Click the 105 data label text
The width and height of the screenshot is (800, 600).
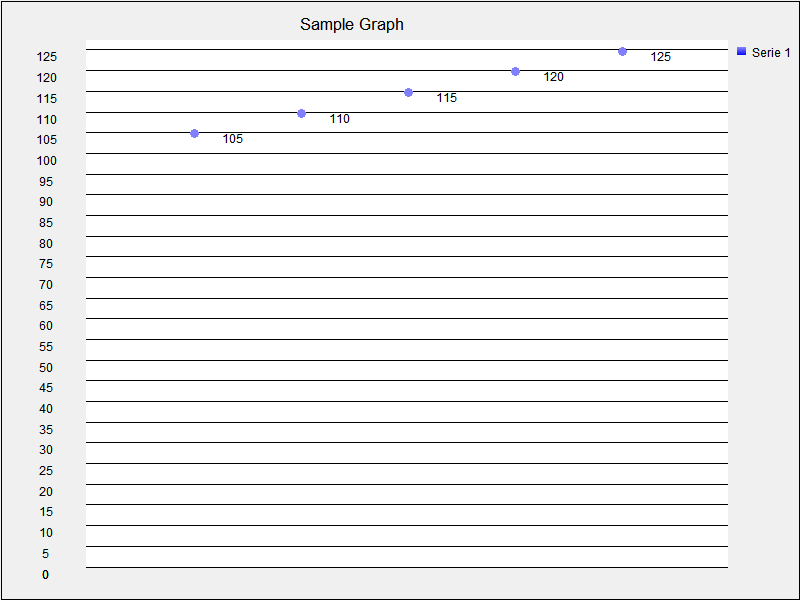pyautogui.click(x=231, y=139)
